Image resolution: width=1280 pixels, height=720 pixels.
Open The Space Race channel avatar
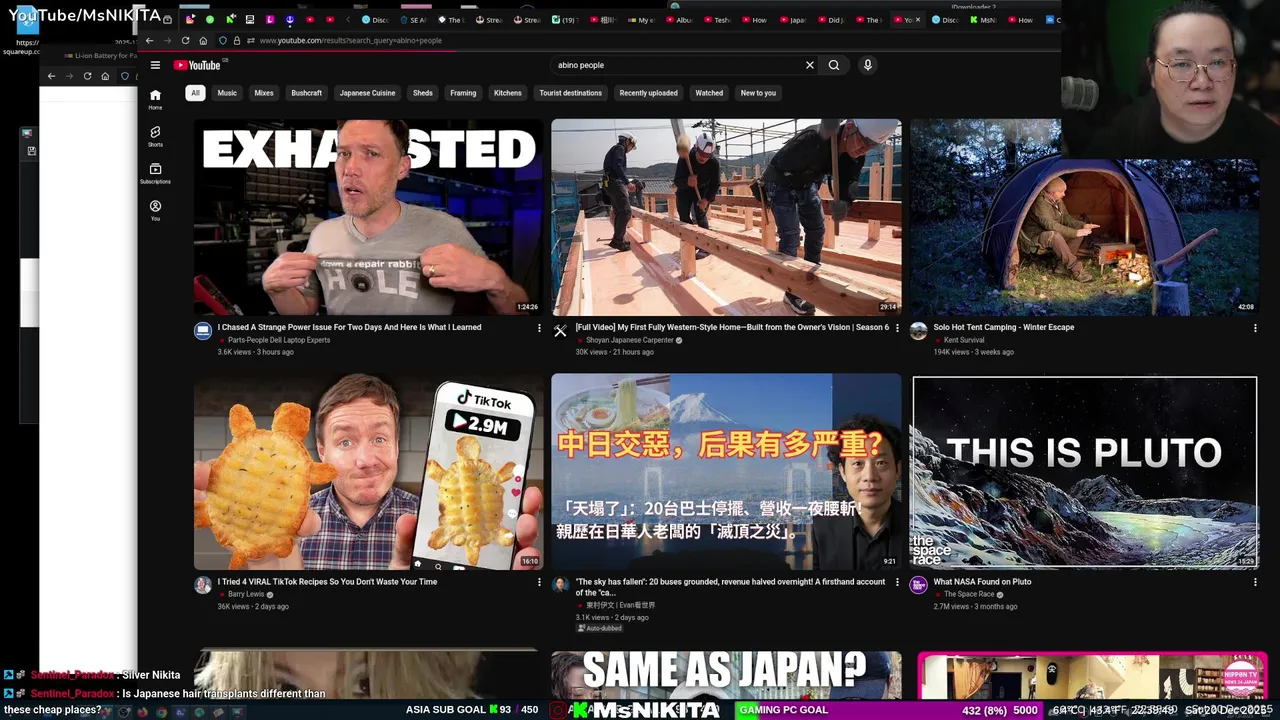(x=918, y=585)
